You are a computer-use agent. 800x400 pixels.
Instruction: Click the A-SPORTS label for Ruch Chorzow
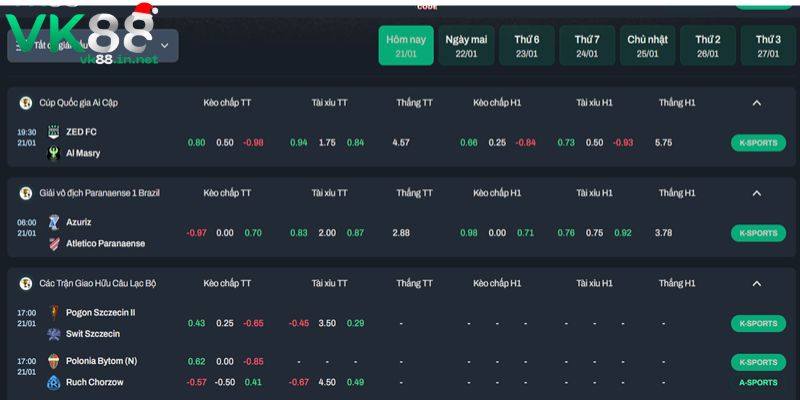point(758,382)
